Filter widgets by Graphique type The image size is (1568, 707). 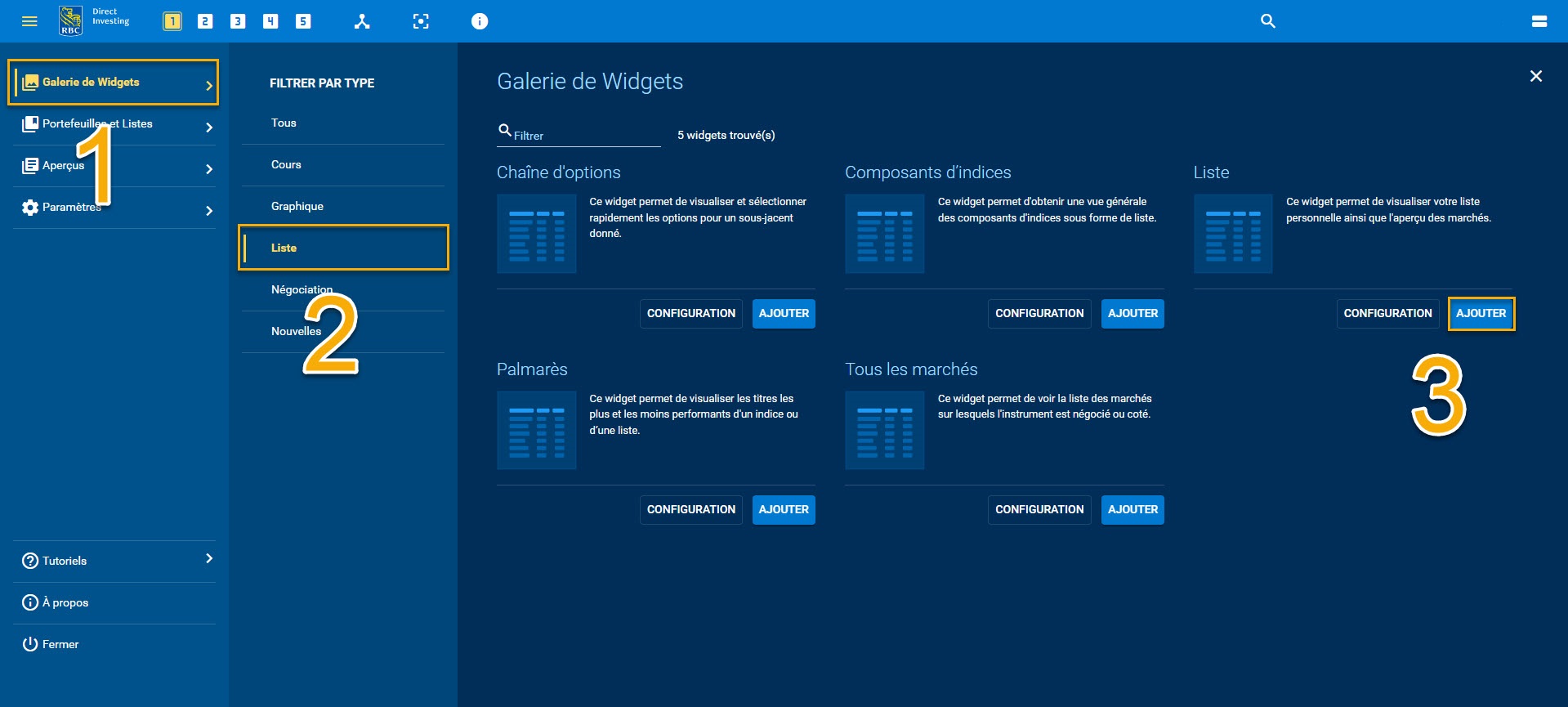(297, 207)
